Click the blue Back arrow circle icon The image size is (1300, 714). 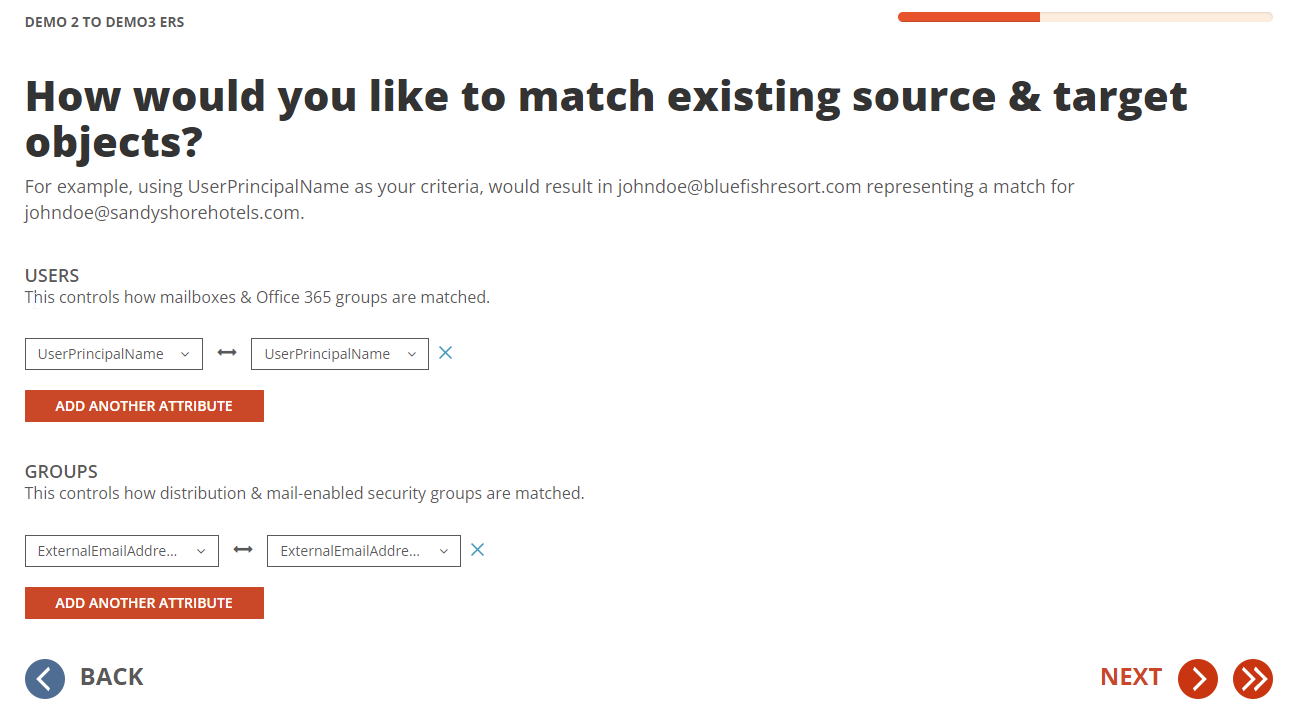(45, 679)
